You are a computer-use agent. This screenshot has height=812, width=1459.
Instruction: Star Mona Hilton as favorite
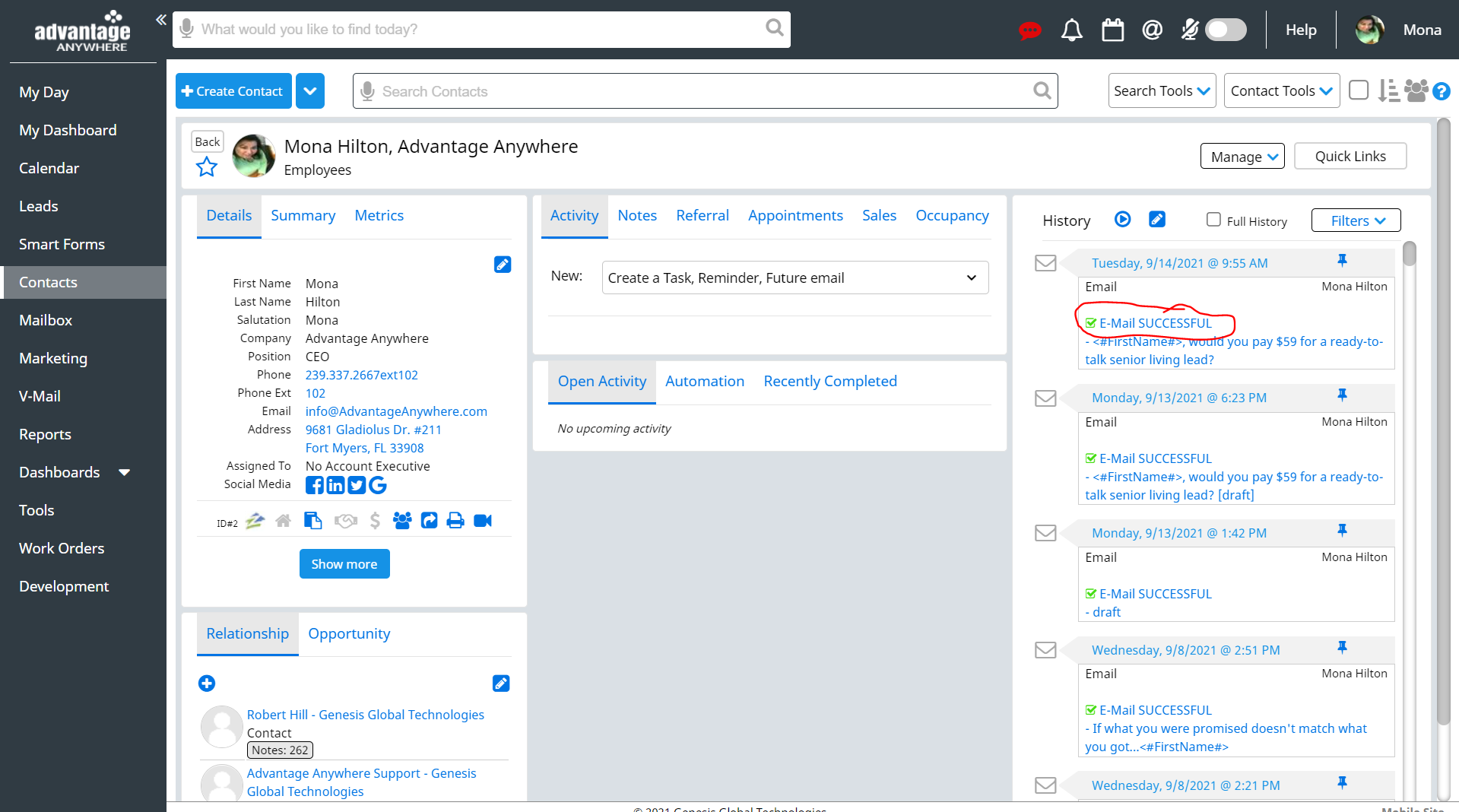tap(207, 167)
